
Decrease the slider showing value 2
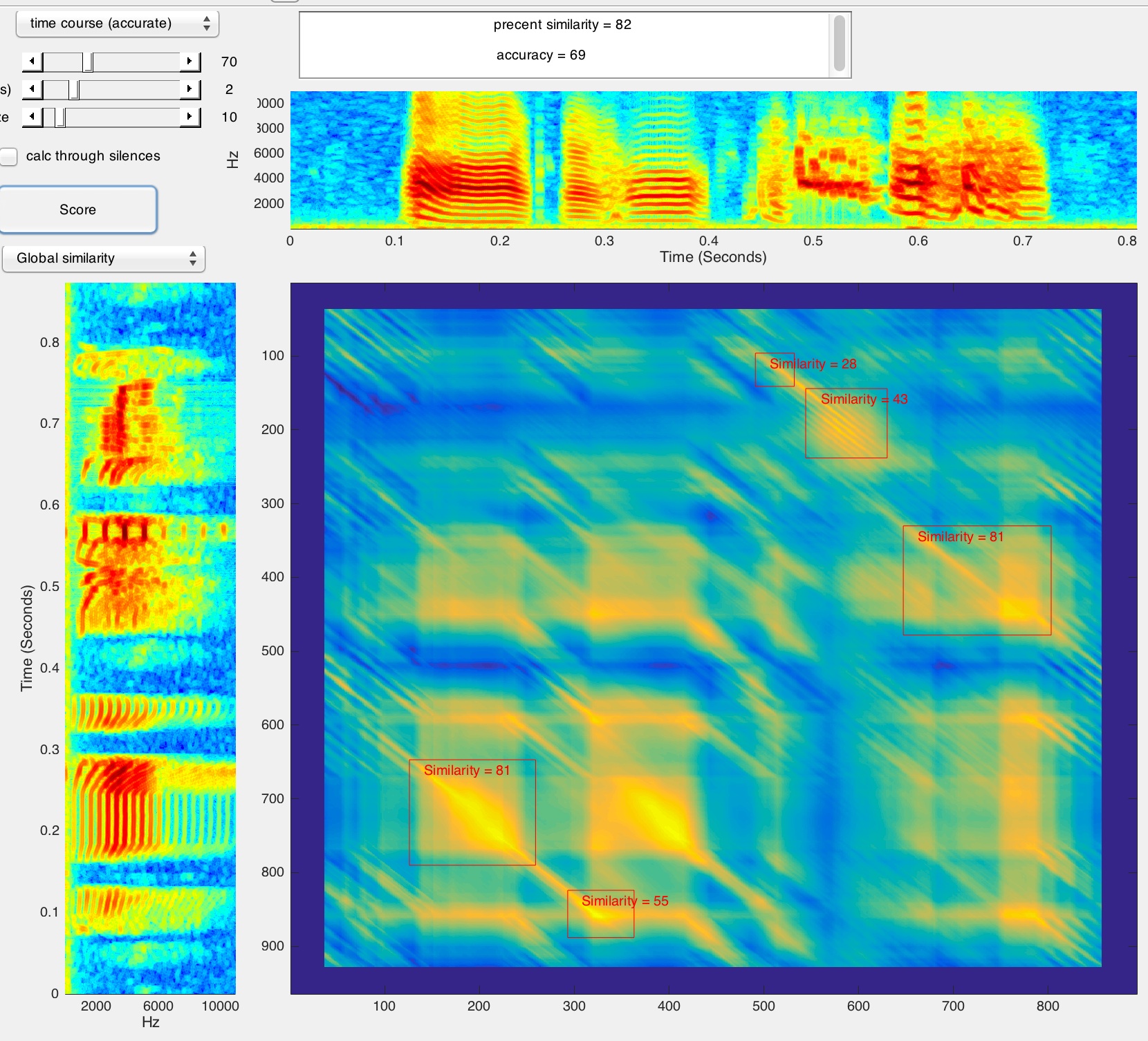tap(32, 89)
